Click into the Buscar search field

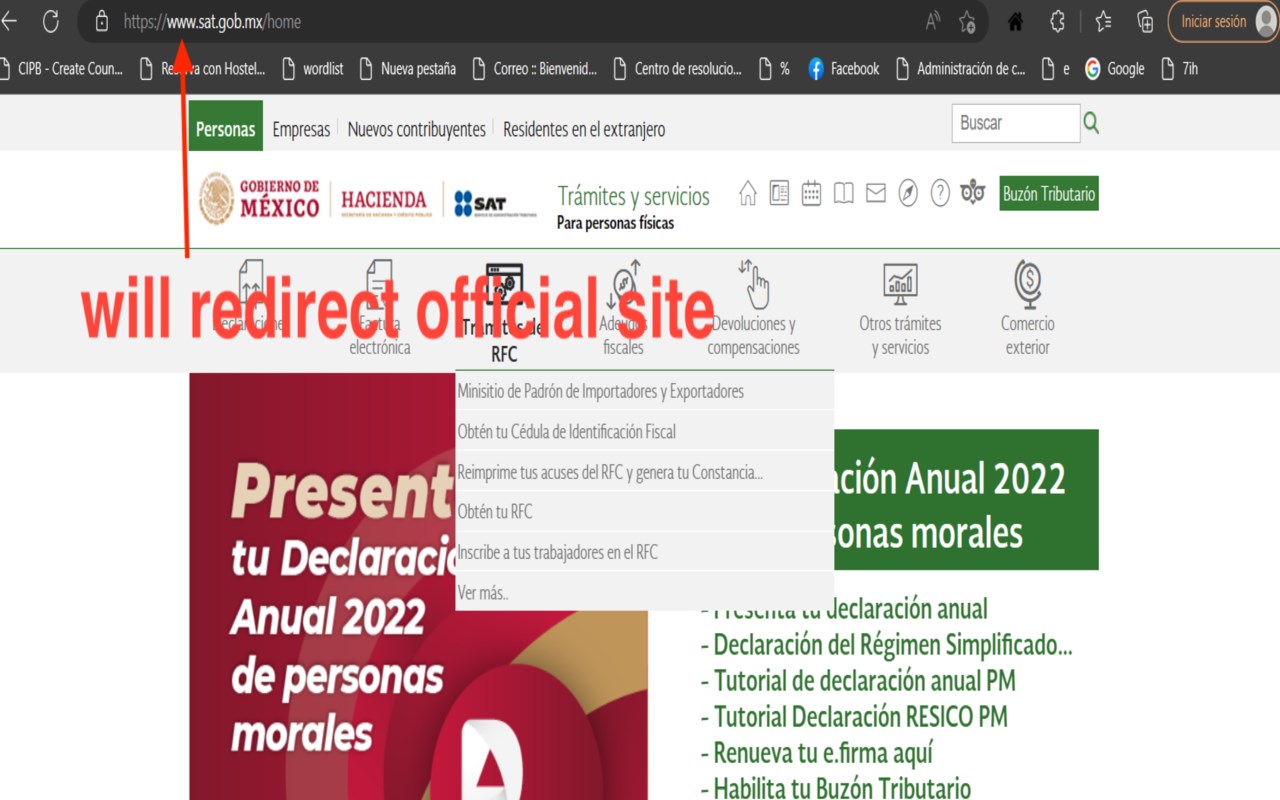coord(1016,123)
